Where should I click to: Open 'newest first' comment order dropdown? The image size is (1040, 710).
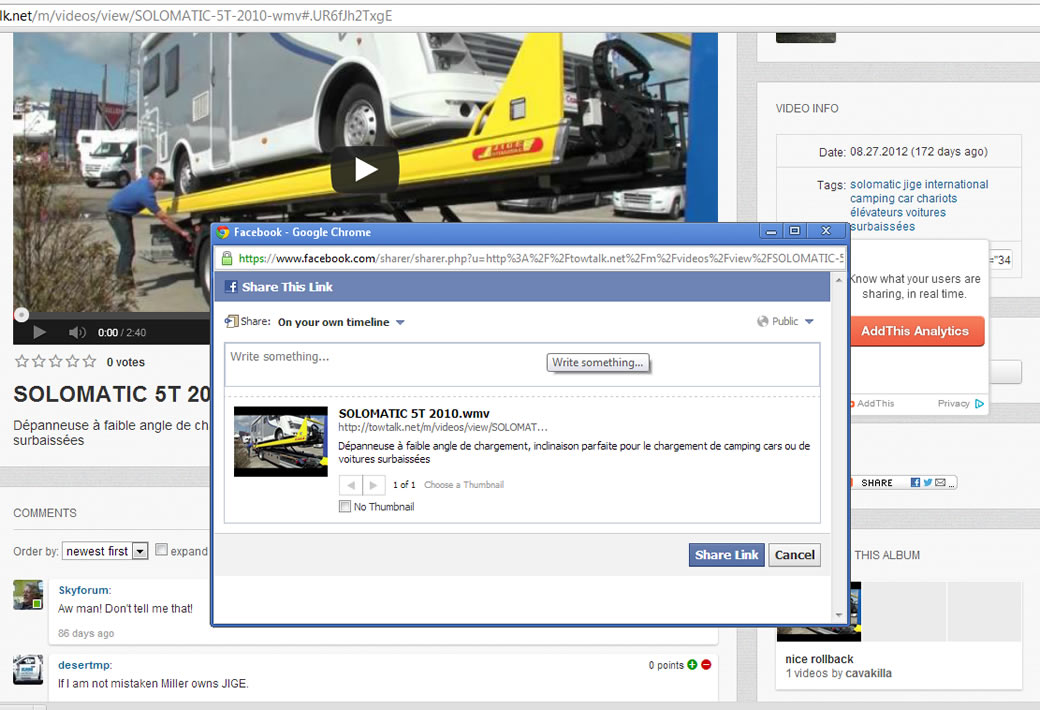105,551
